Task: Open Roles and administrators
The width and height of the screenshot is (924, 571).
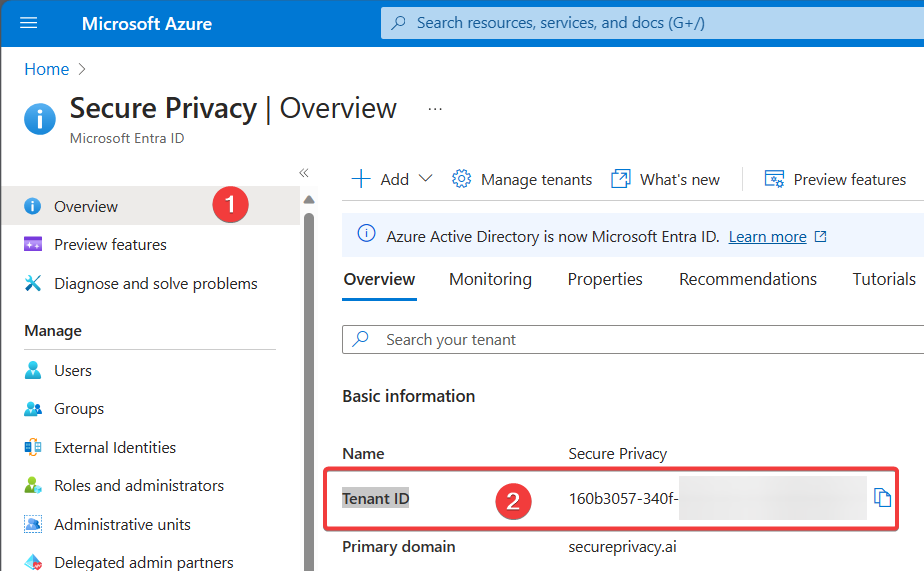Action: pos(139,486)
